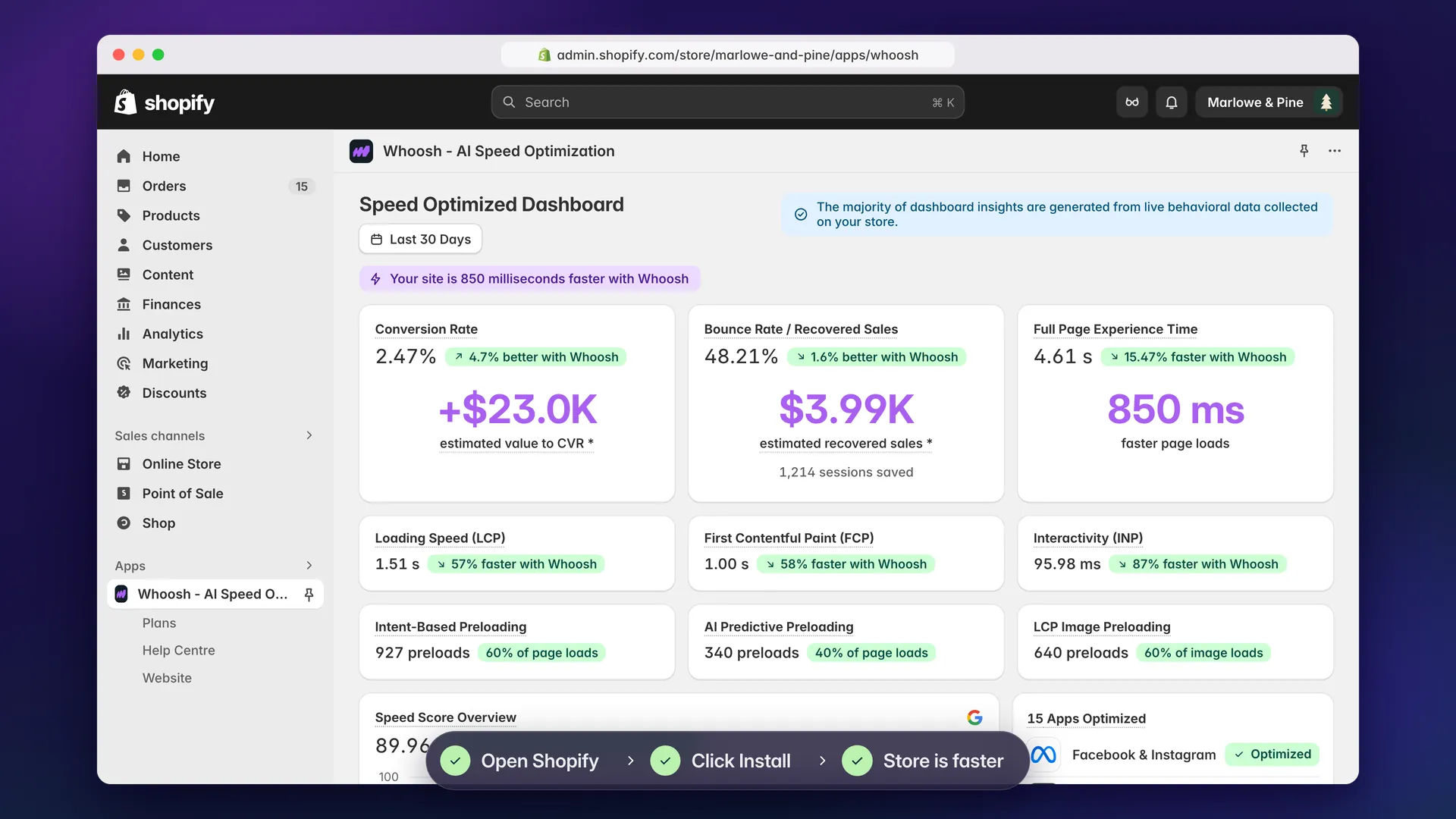
Task: Click the Discounts badge icon
Action: 124,393
